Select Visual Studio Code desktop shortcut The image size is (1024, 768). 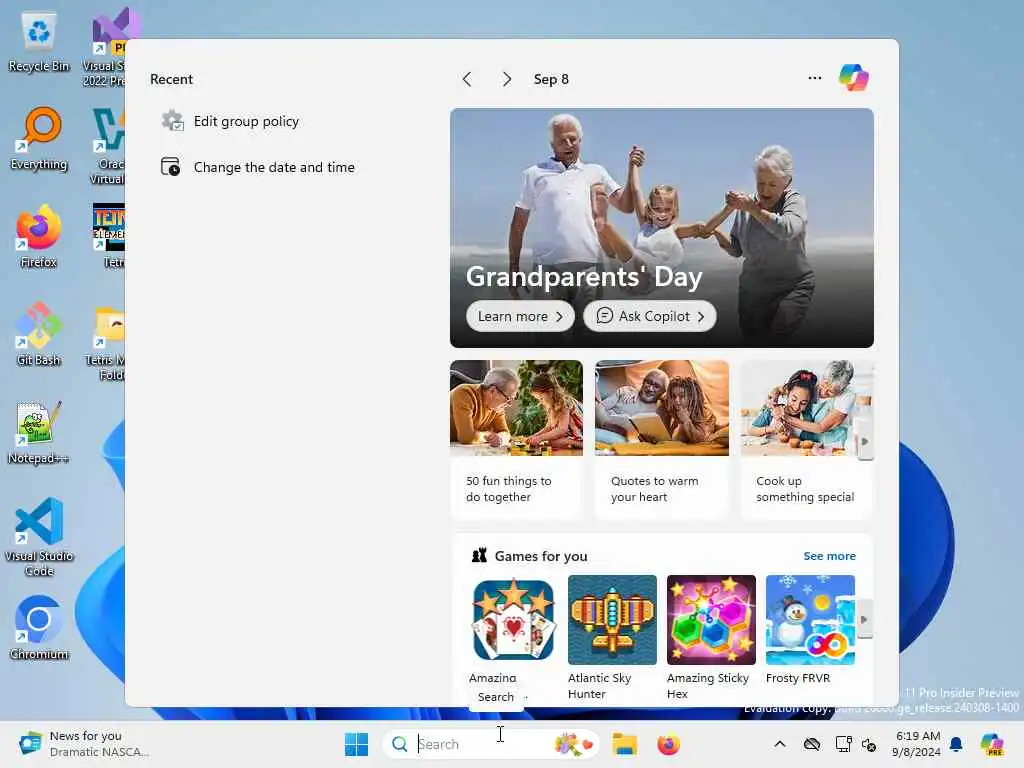pyautogui.click(x=39, y=537)
